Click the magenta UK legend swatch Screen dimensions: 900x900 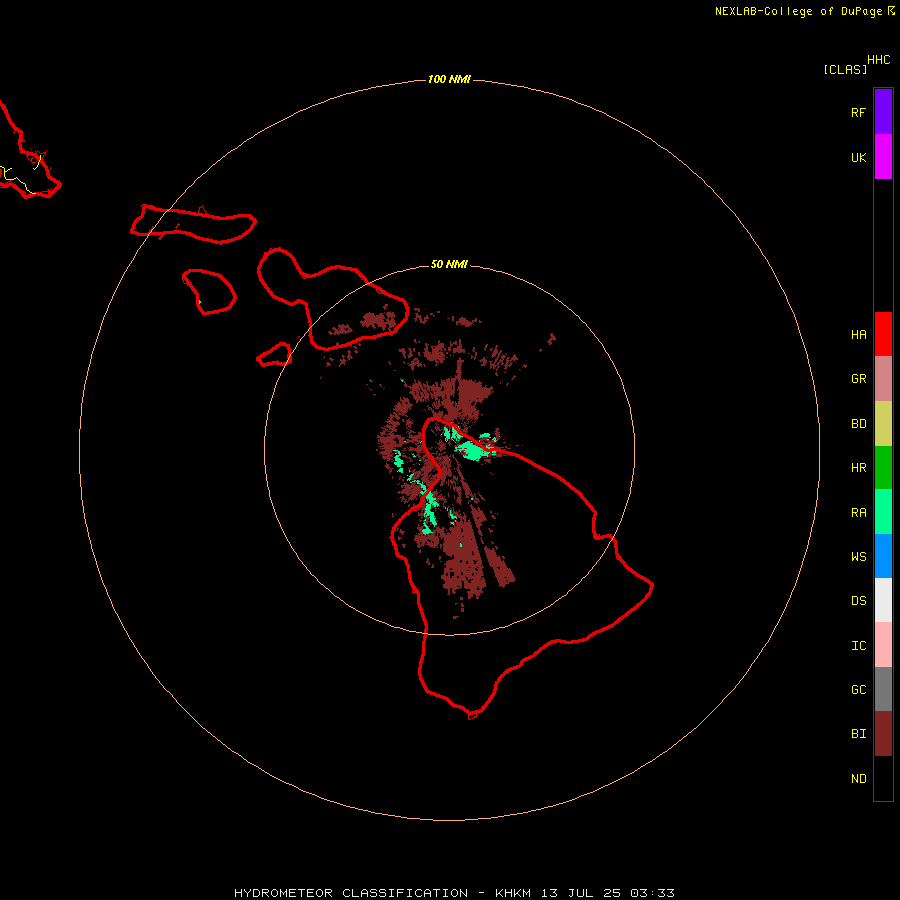(x=883, y=156)
